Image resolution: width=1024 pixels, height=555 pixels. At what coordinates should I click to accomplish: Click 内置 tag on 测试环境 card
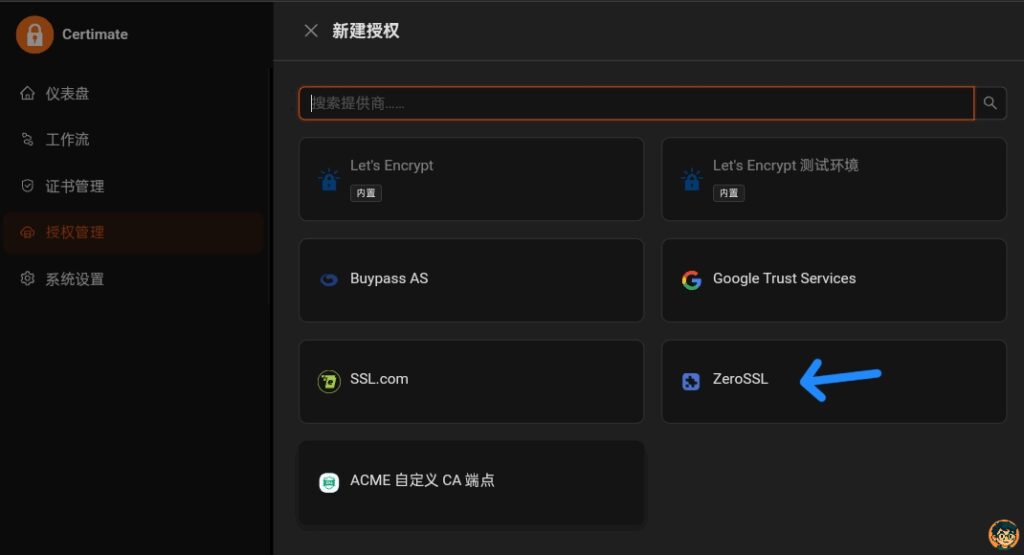(729, 193)
